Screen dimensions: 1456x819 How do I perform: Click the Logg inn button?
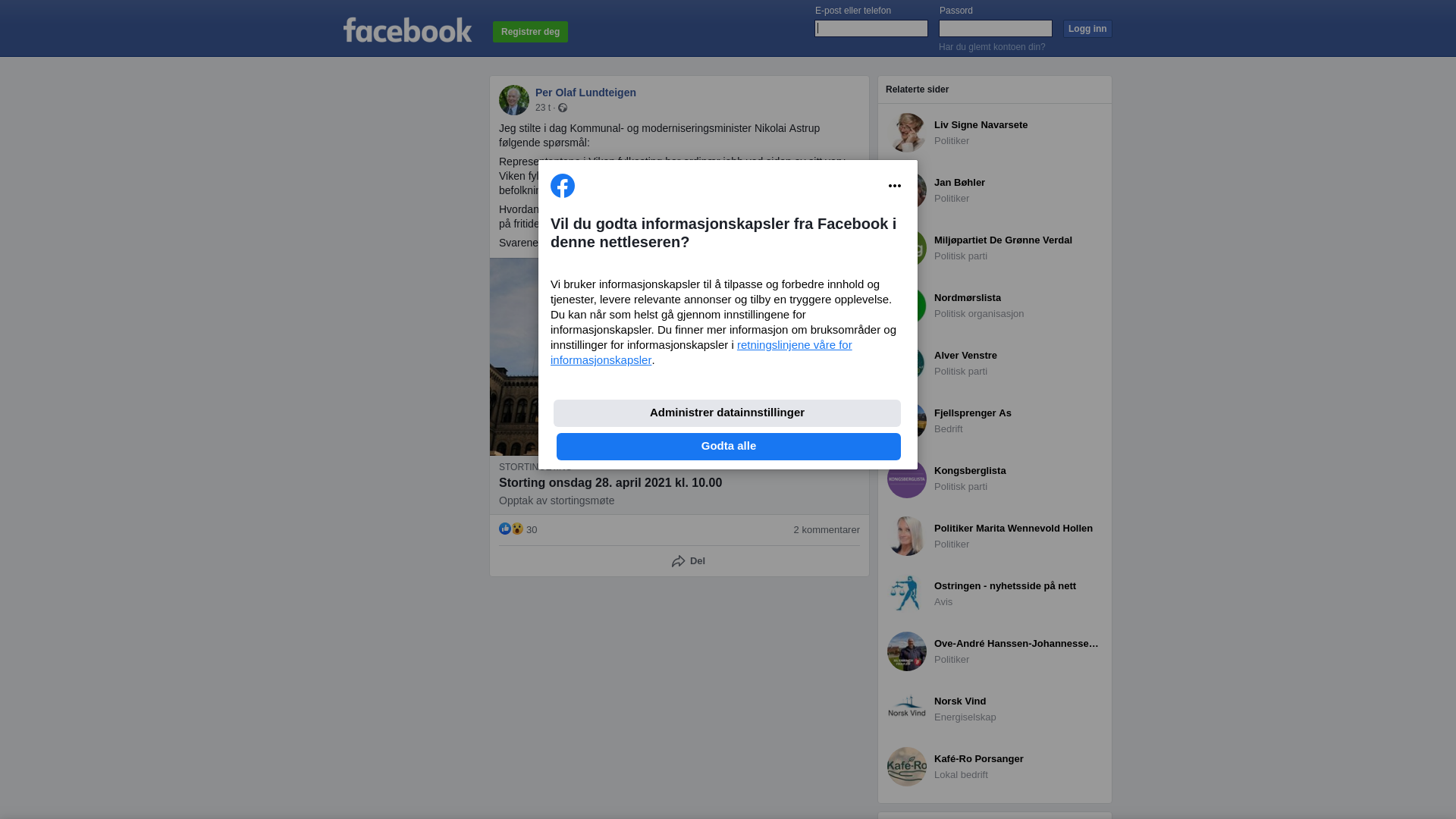tap(1087, 29)
